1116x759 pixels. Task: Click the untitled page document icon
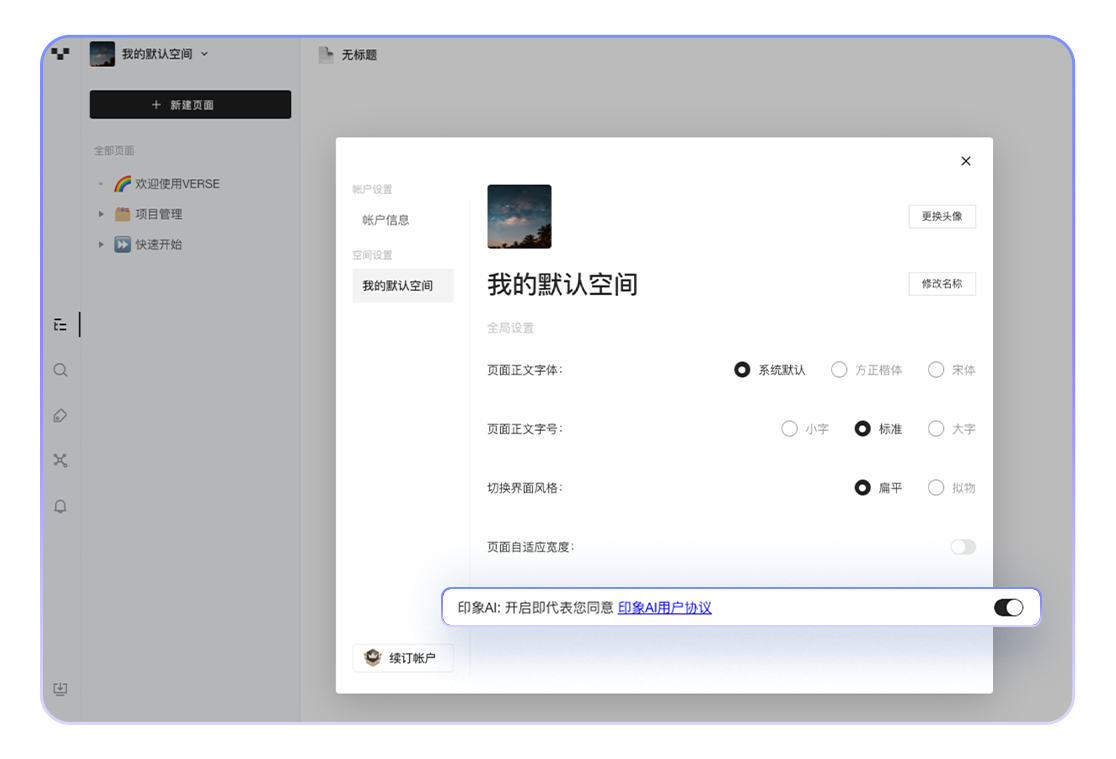[x=326, y=55]
